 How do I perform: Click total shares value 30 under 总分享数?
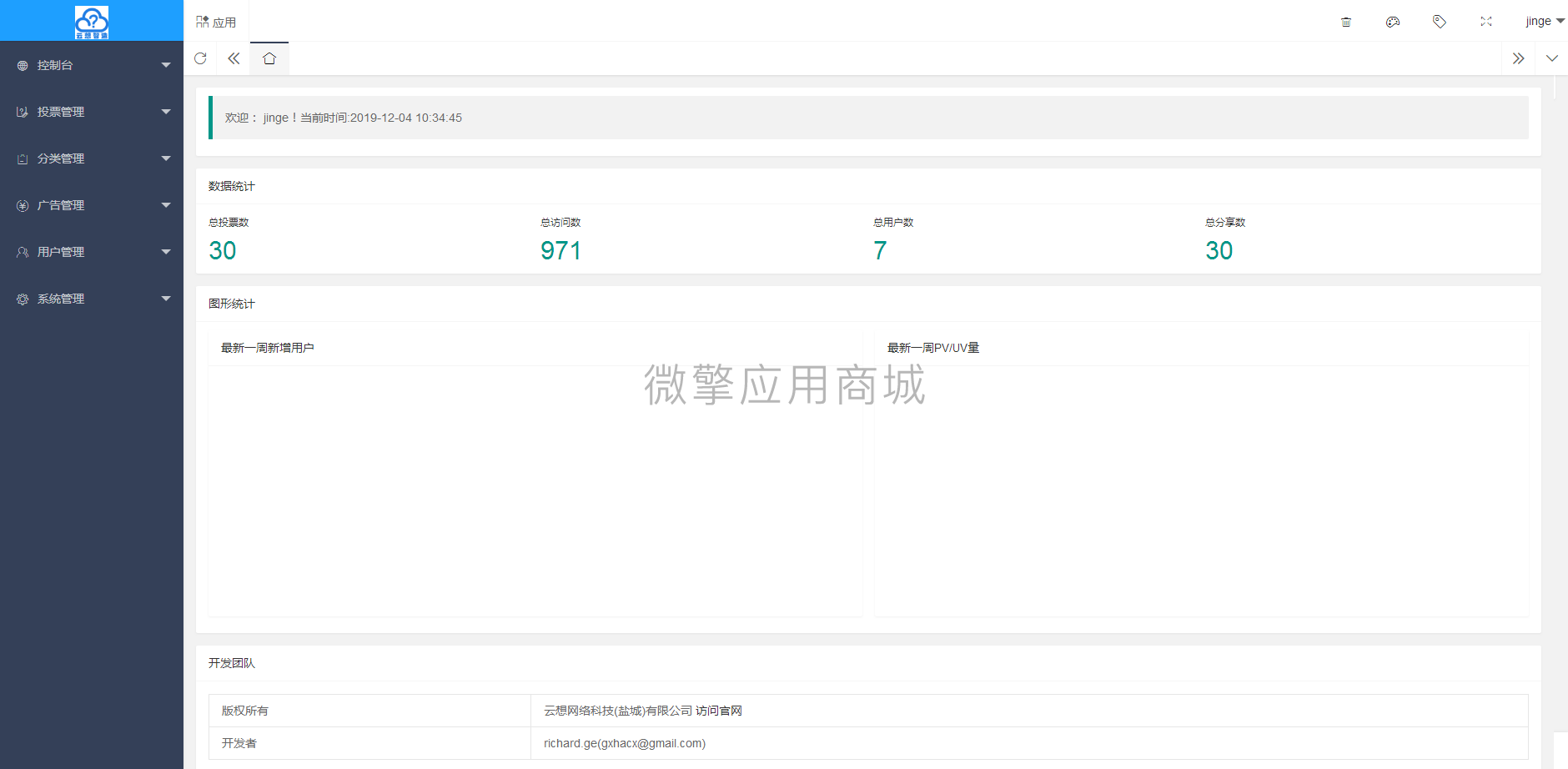tap(1219, 250)
